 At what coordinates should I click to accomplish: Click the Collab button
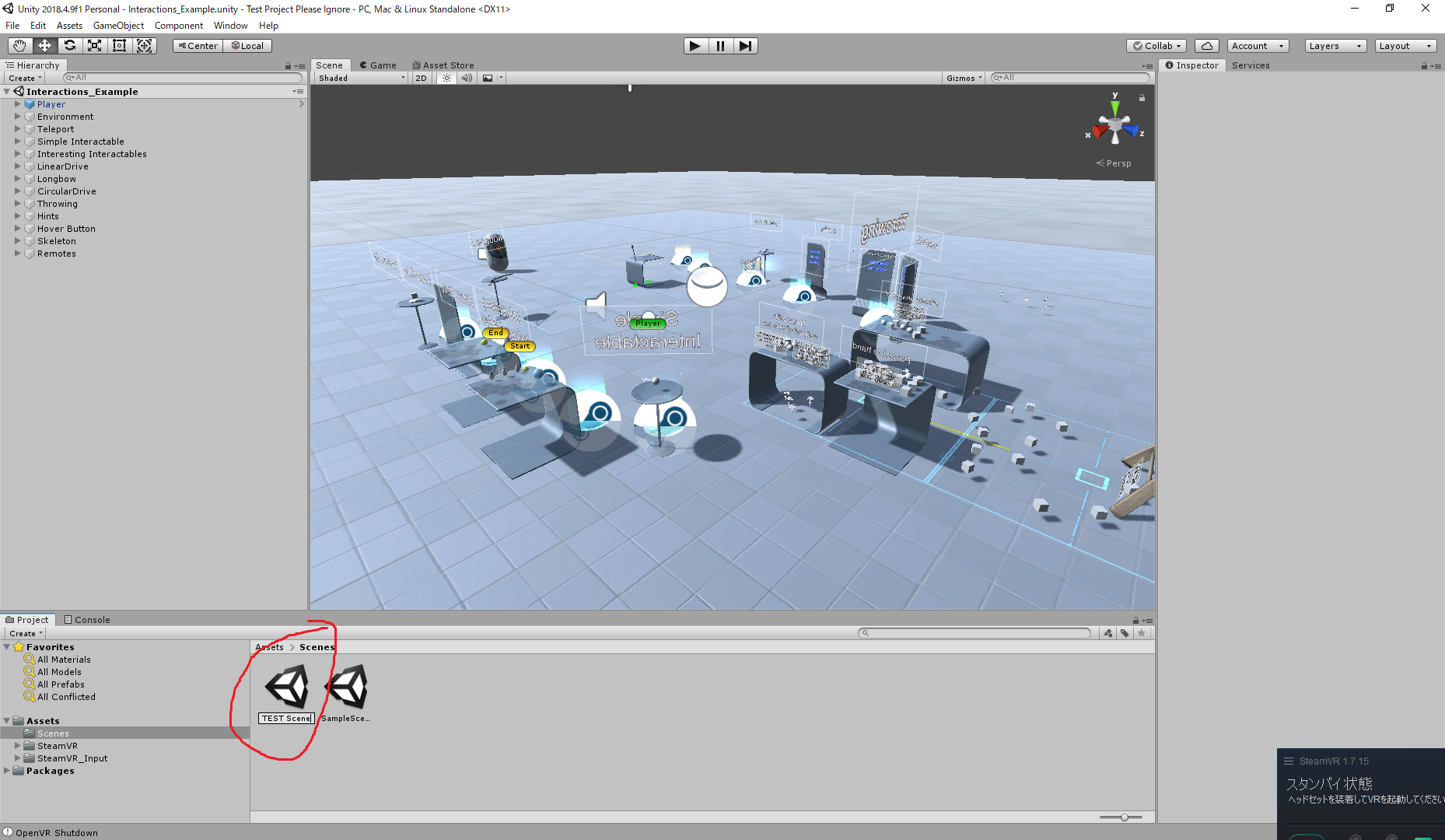1156,45
